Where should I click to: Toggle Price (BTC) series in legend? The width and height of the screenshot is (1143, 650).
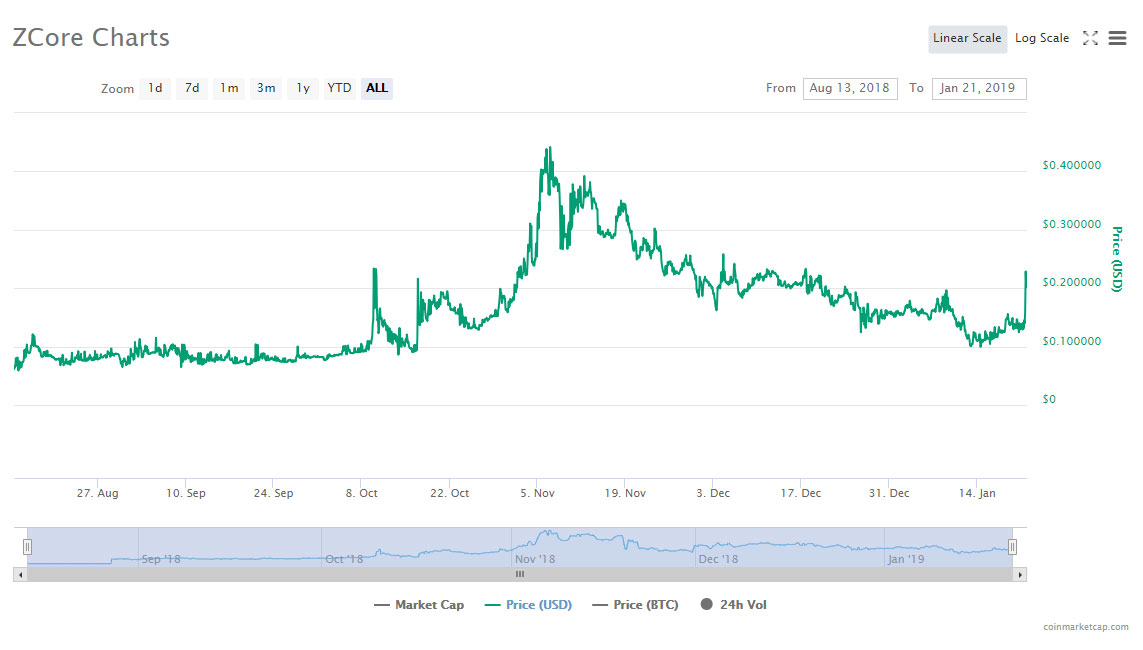point(636,605)
